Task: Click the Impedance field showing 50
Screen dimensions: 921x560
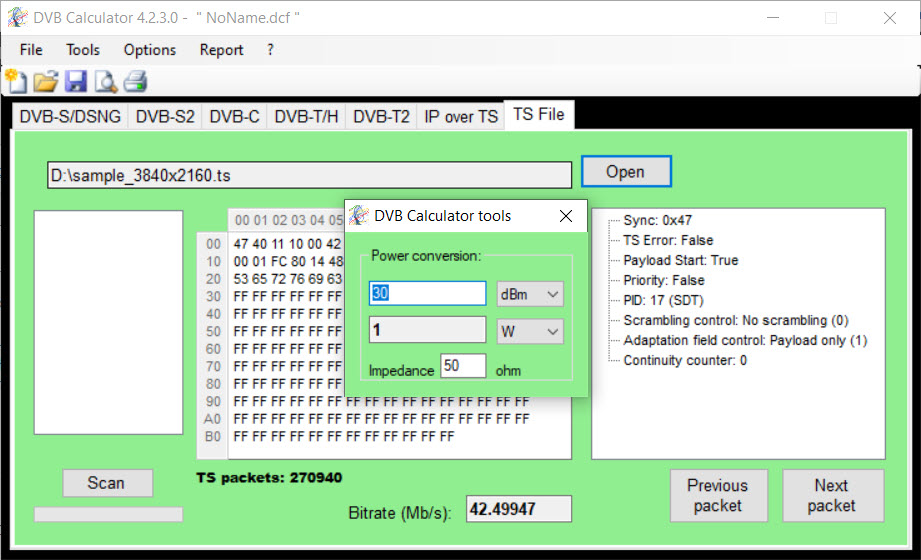Action: point(463,365)
